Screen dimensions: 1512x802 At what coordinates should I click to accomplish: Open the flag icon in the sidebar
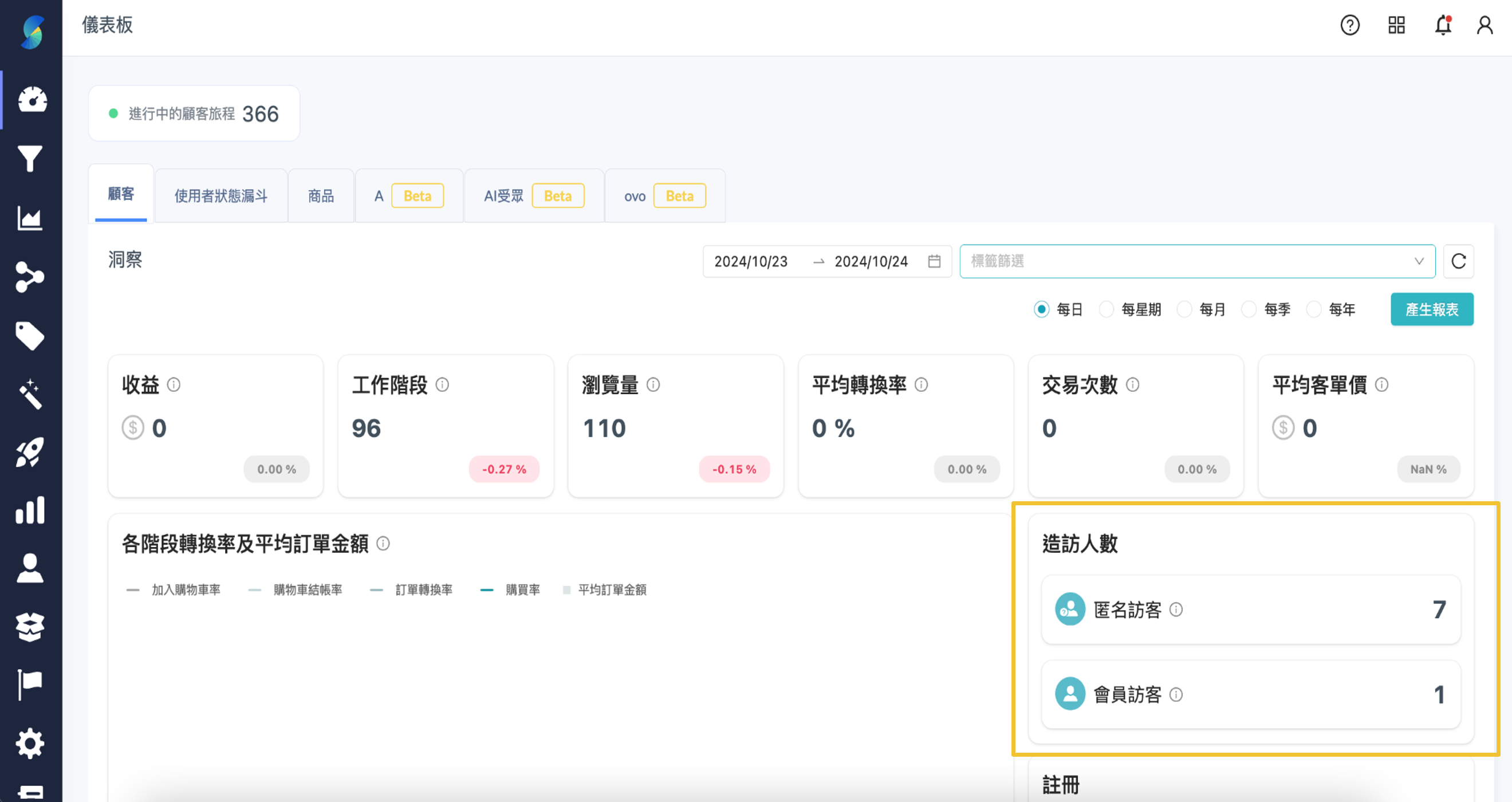[x=30, y=683]
